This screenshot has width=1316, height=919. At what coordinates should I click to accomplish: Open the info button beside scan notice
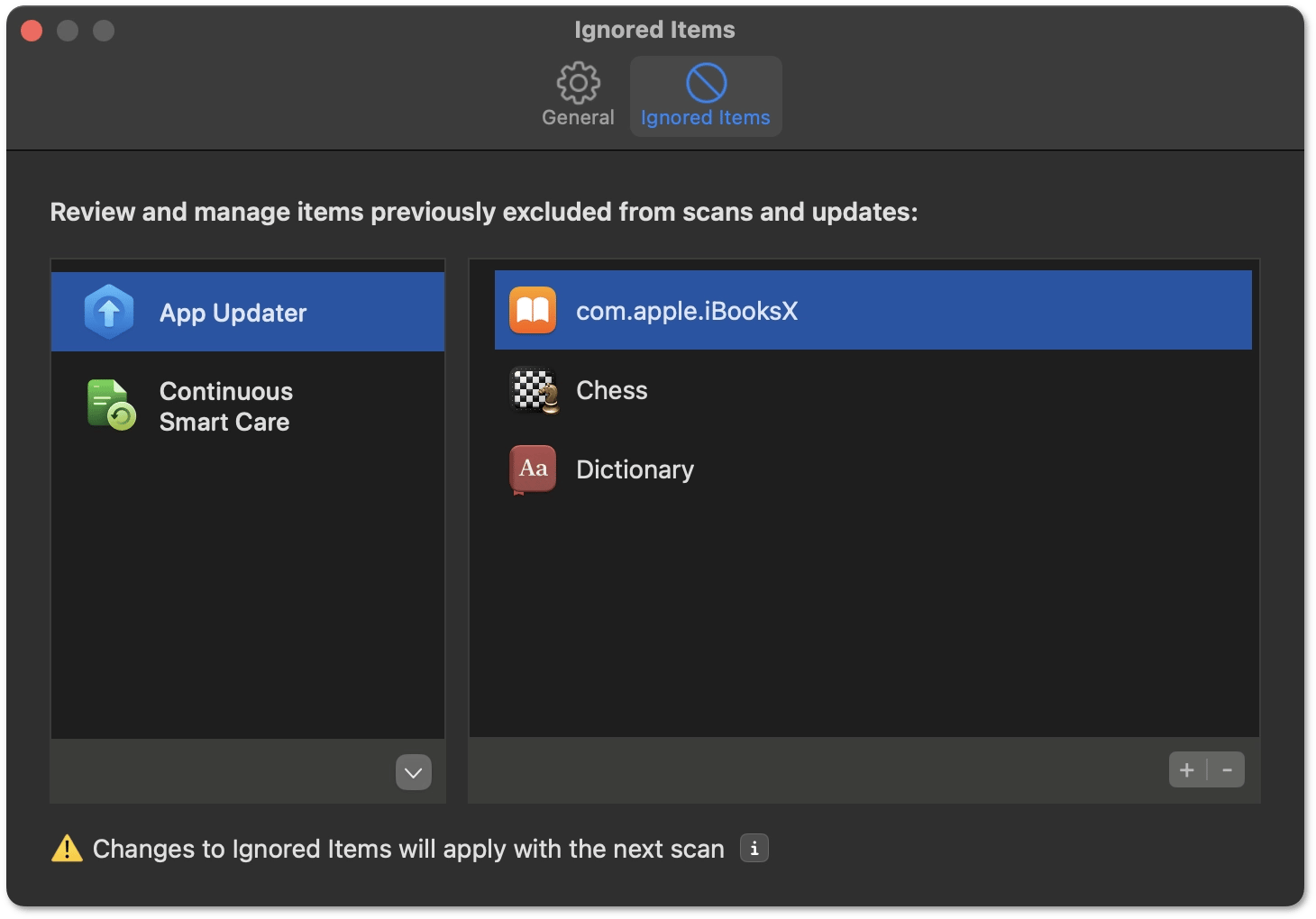point(754,848)
